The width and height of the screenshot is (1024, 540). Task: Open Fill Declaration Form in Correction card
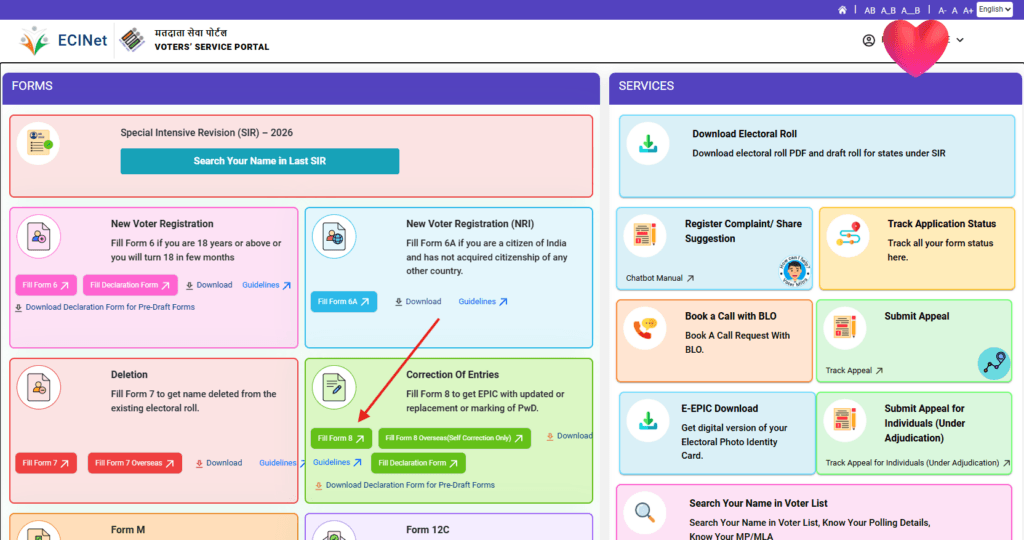click(x=418, y=463)
